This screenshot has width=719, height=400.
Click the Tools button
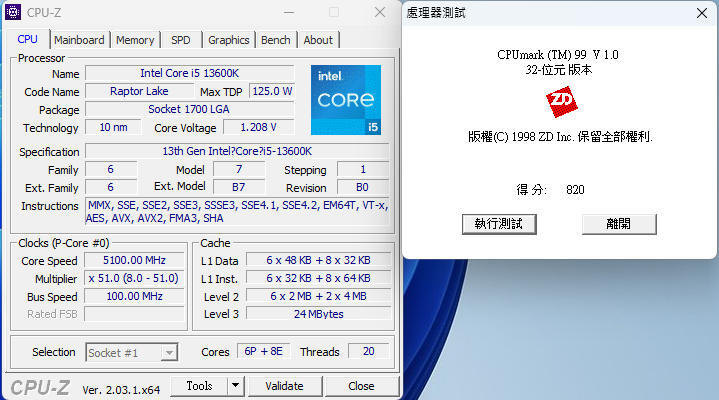(199, 386)
